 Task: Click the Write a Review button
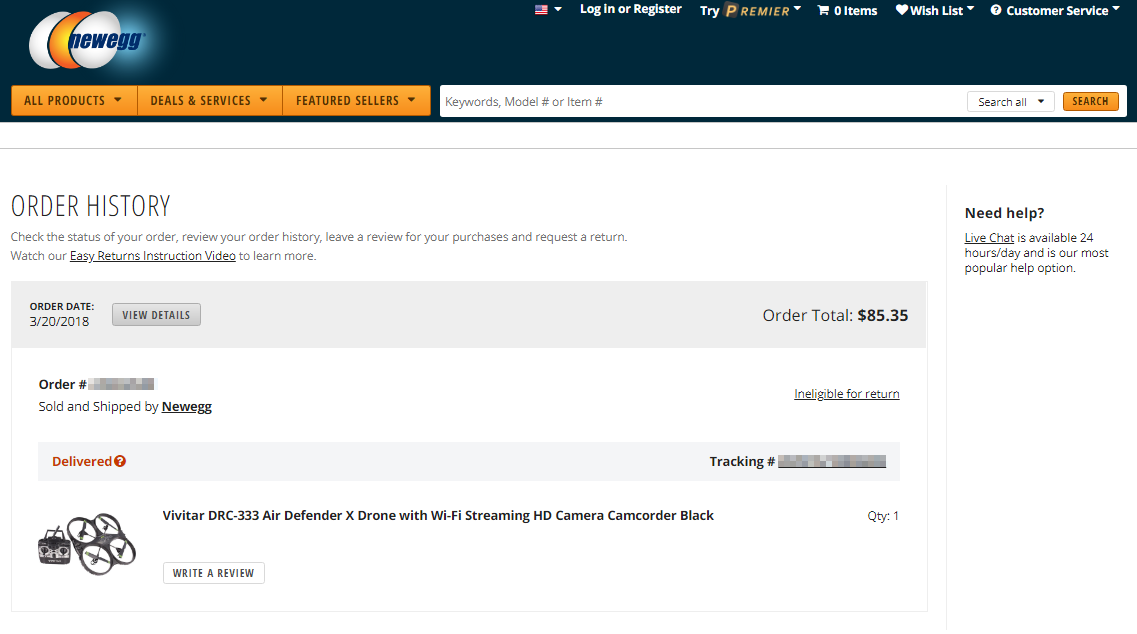tap(213, 573)
